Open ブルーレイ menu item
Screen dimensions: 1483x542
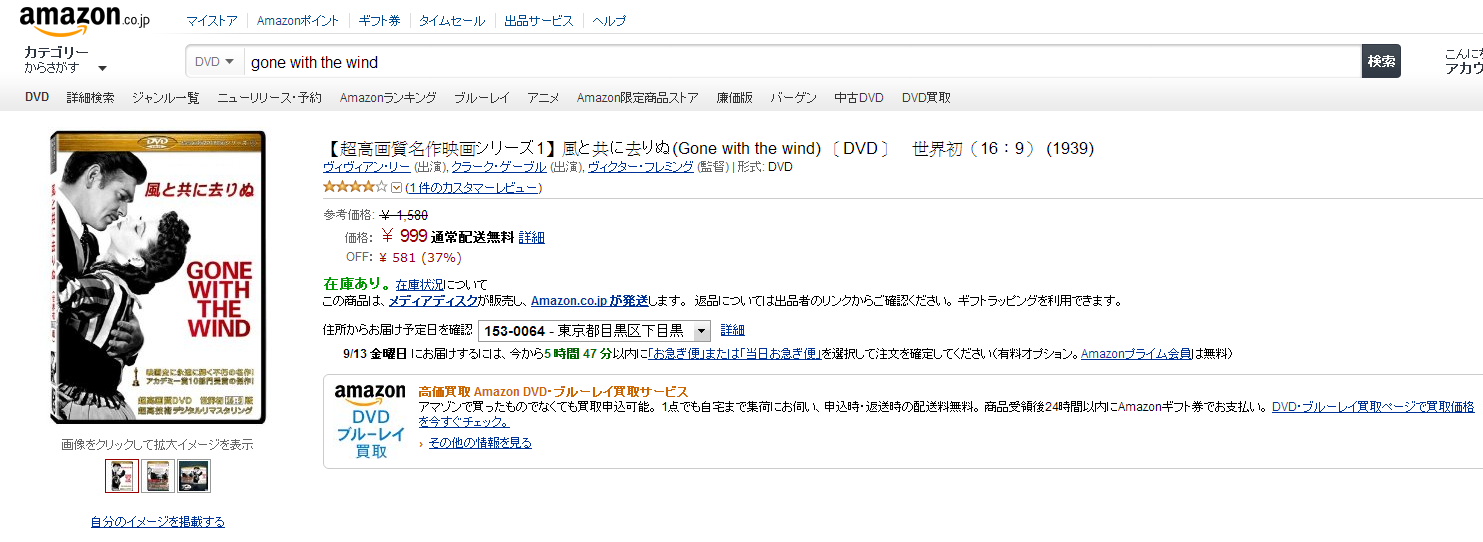coord(482,98)
